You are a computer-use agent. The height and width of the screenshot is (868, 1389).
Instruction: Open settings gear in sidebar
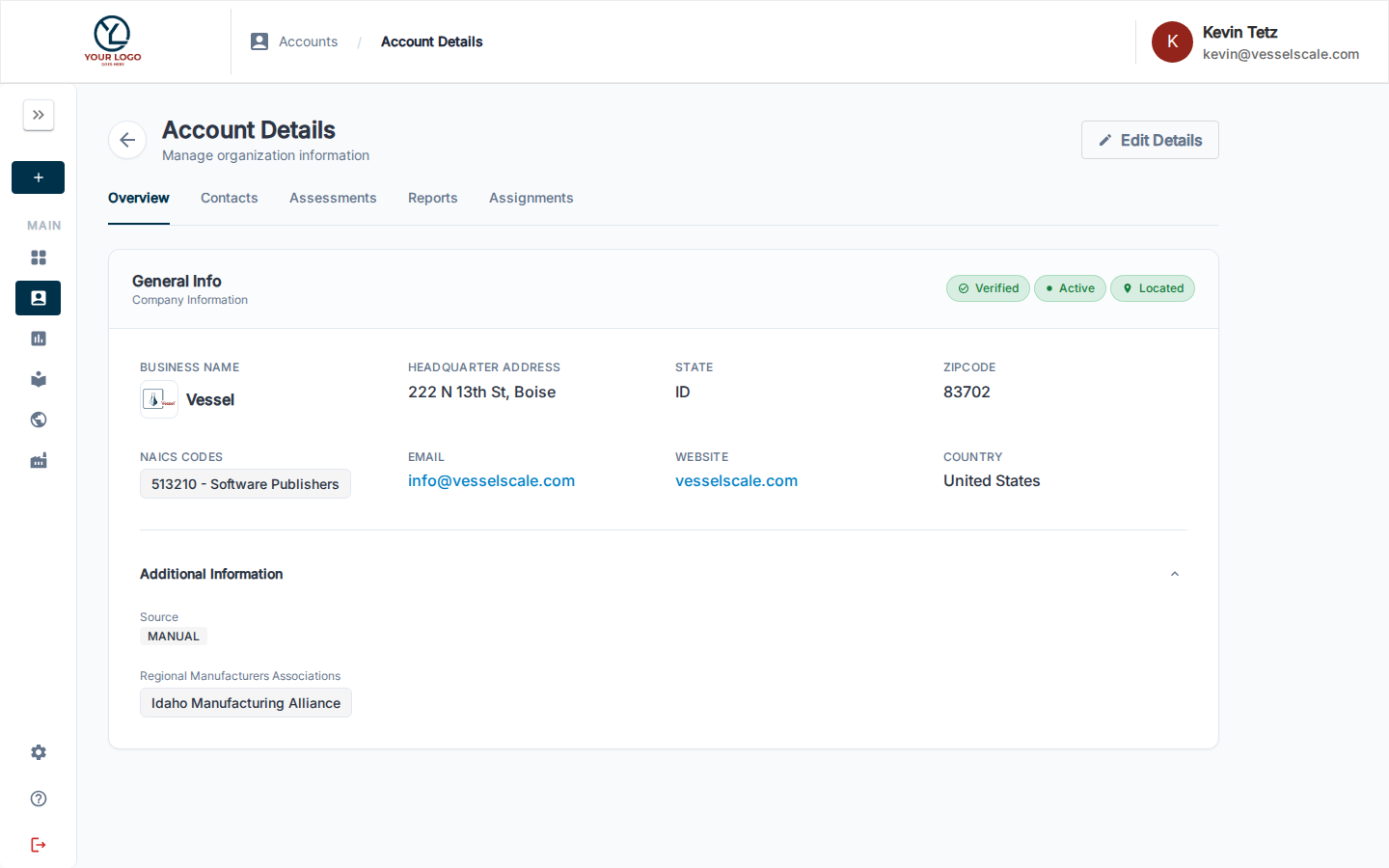[x=39, y=752]
